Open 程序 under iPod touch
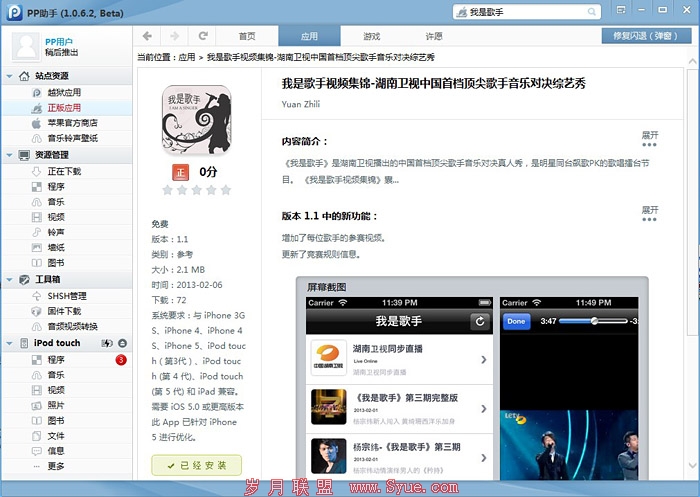Viewport: 700px width, 497px height. point(67,359)
